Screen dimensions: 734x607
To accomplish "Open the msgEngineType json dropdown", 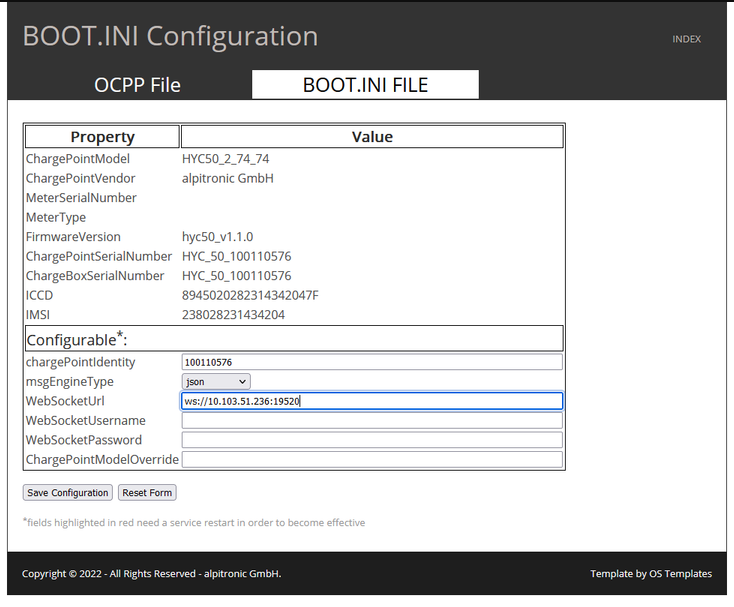I will click(x=216, y=381).
